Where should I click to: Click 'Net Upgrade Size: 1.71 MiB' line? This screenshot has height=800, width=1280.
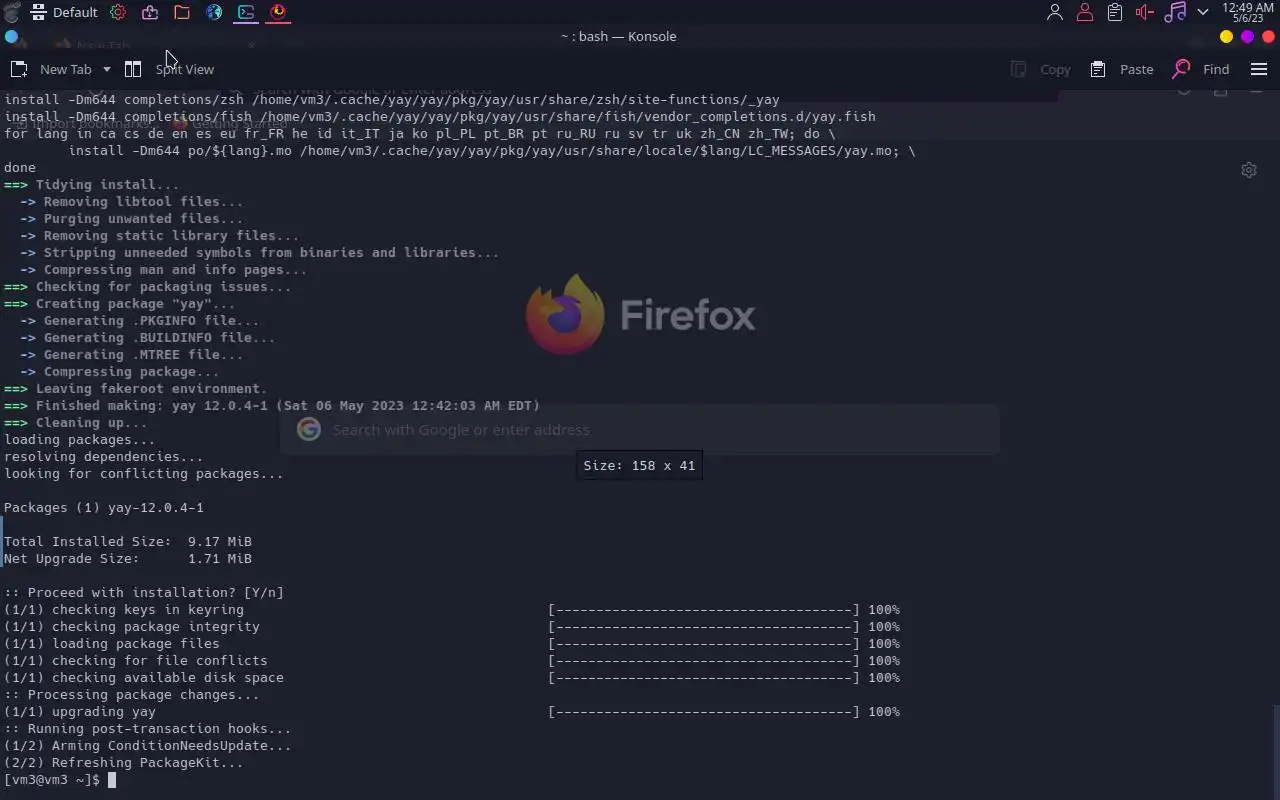(128, 559)
